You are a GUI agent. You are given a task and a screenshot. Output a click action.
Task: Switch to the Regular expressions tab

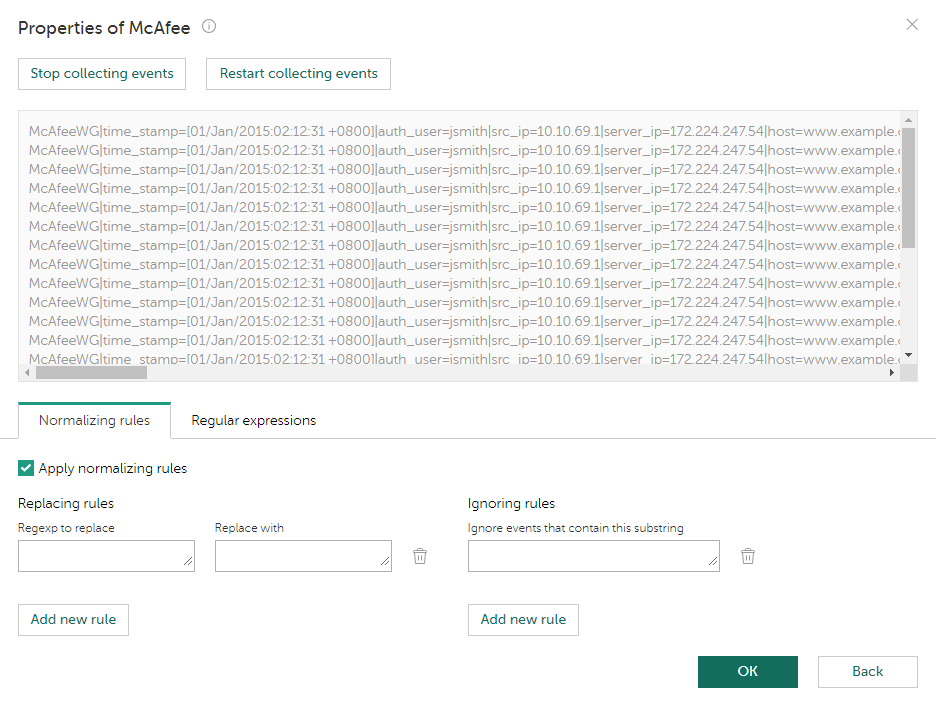(253, 420)
